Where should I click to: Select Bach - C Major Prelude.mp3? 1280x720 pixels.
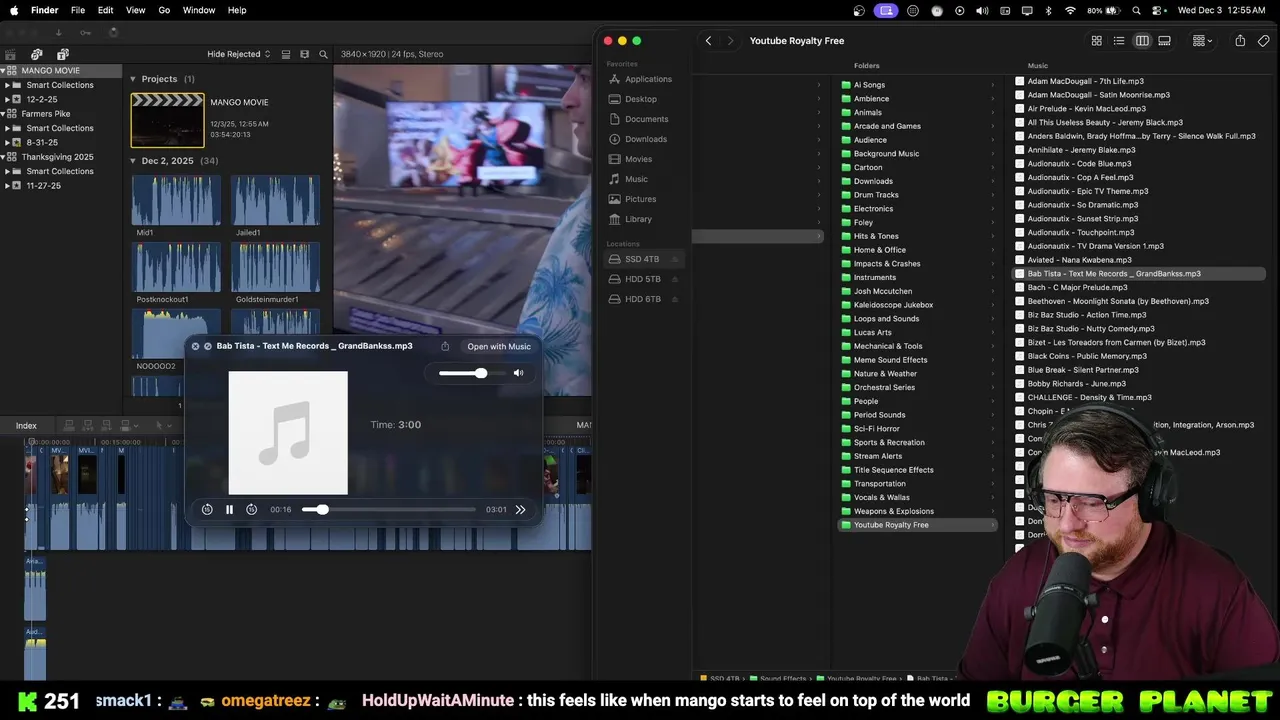coord(1077,288)
